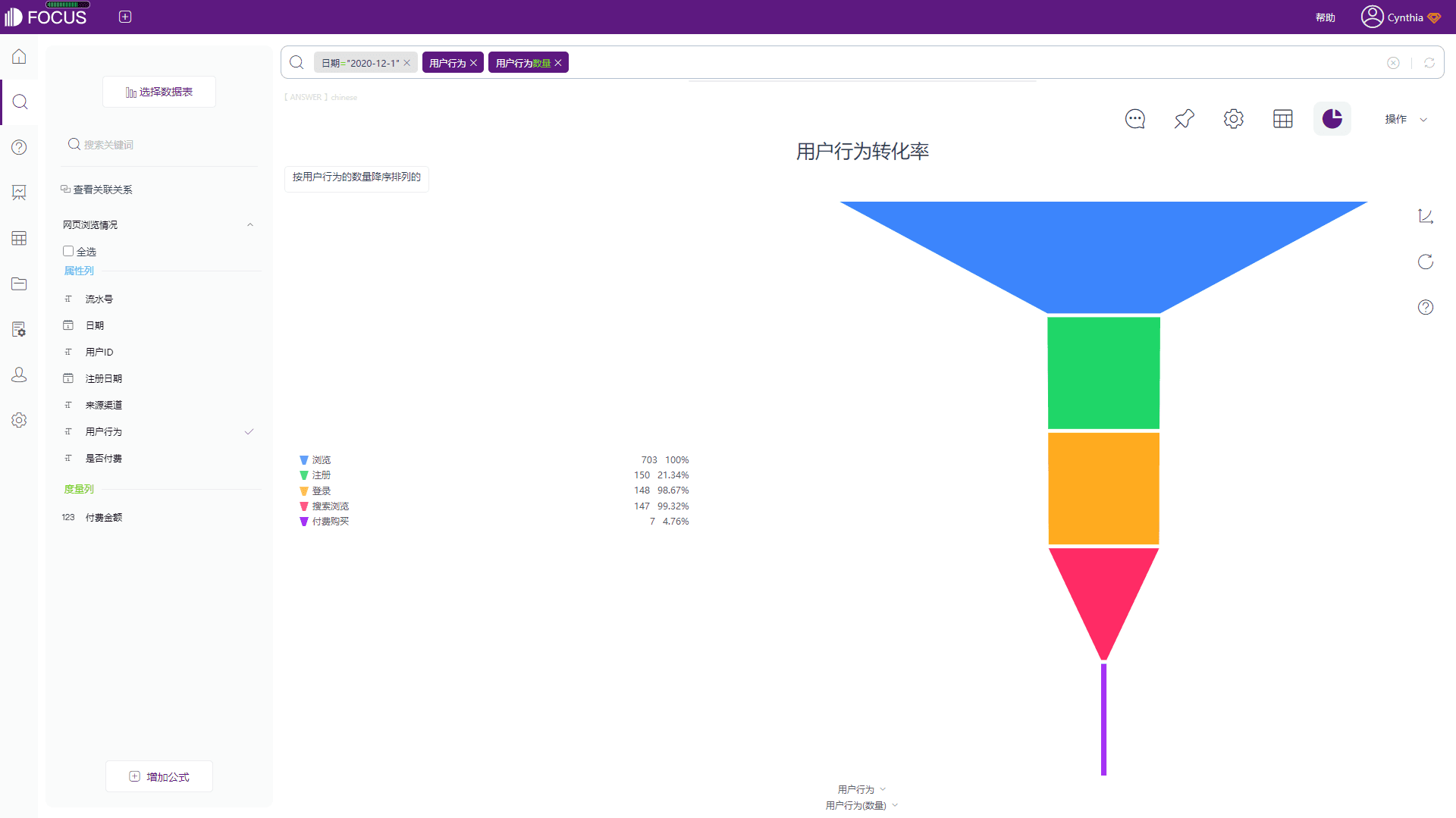Screen dimensions: 1456x818
Task: Open the user management icon in sidebar
Action: point(19,375)
